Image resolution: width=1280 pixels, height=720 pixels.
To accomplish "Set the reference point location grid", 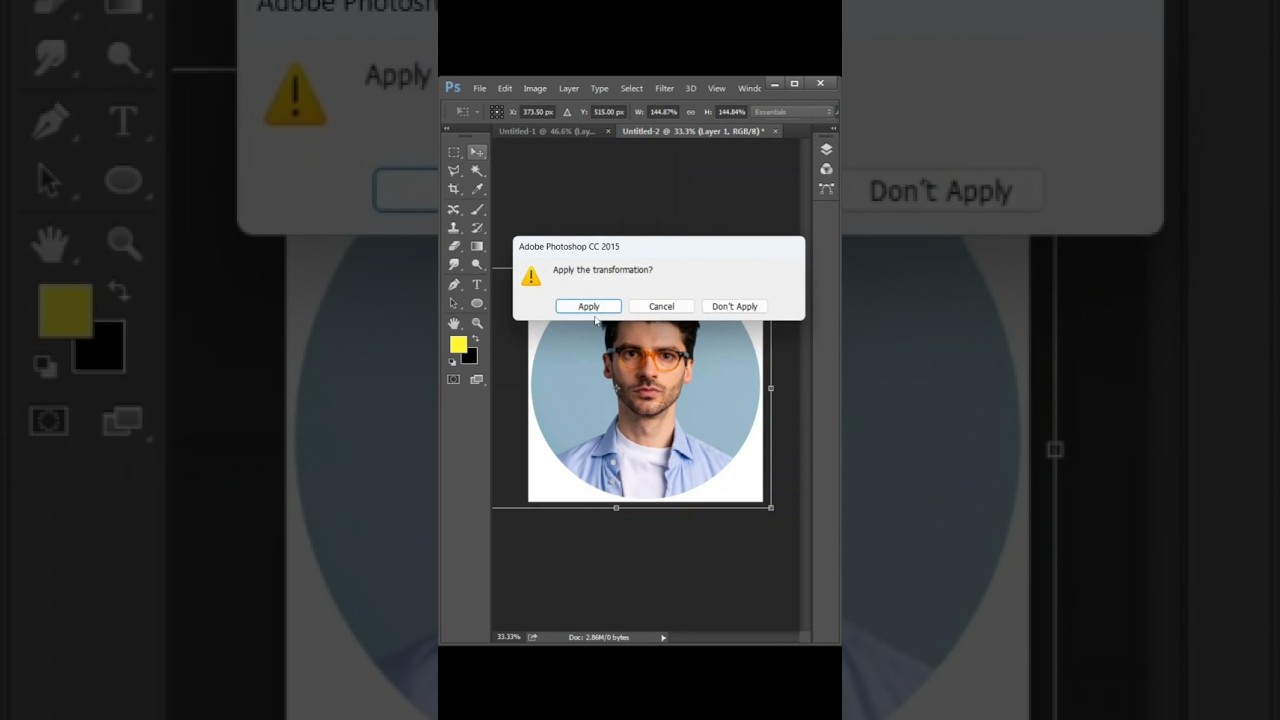I will 497,112.
